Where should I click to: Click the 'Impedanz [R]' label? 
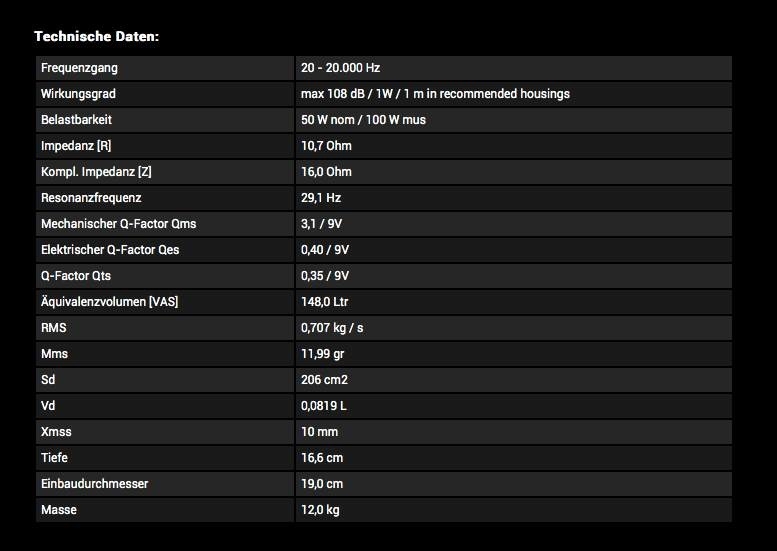pyautogui.click(x=76, y=146)
